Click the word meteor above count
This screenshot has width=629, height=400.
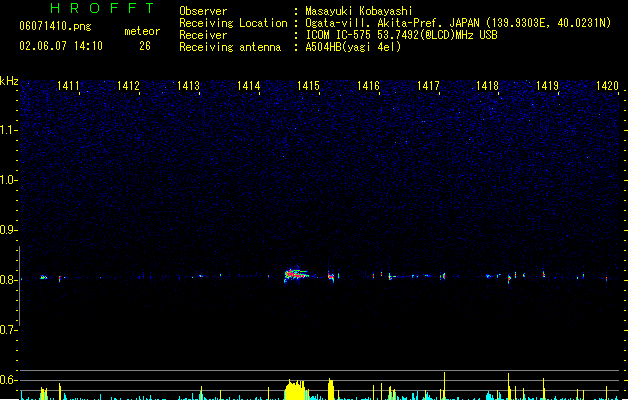click(142, 31)
